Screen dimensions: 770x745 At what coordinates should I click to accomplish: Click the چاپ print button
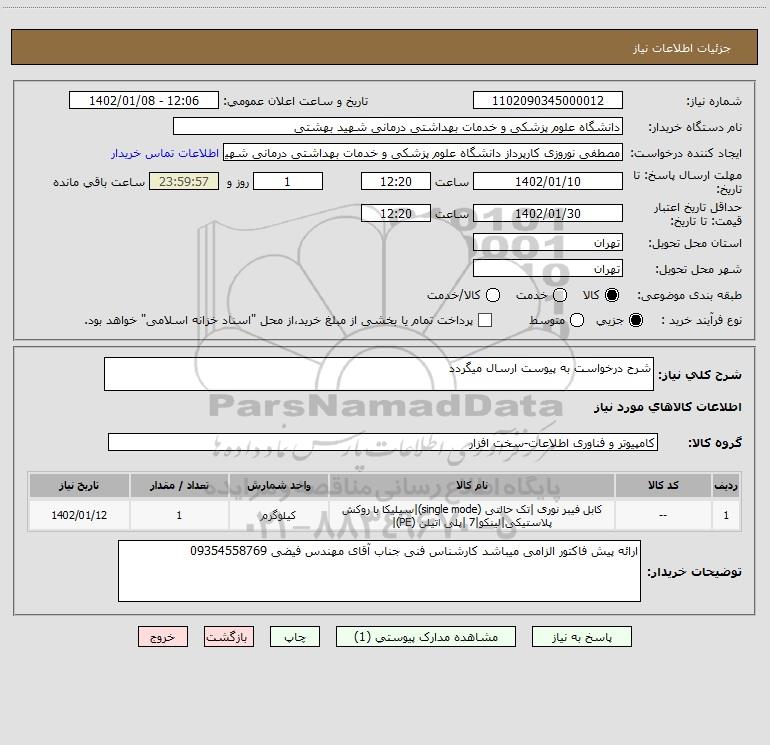[295, 637]
